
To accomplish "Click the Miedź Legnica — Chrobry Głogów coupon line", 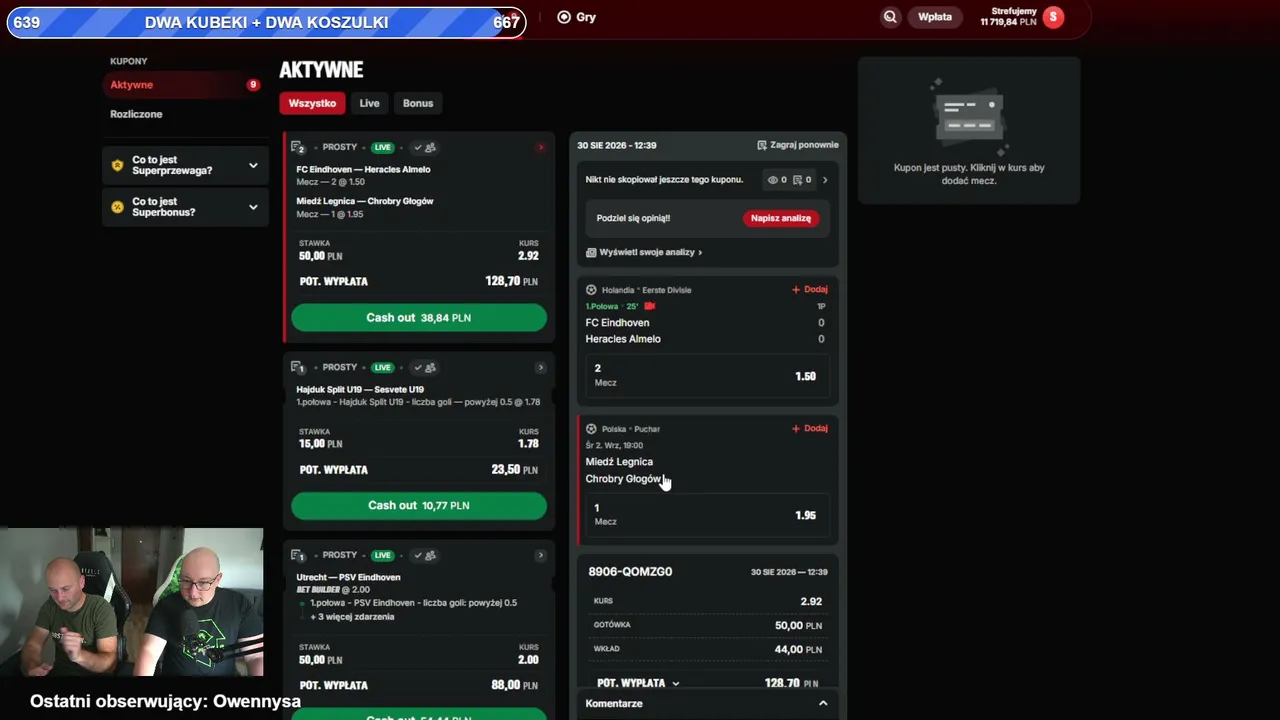I will click(x=365, y=201).
